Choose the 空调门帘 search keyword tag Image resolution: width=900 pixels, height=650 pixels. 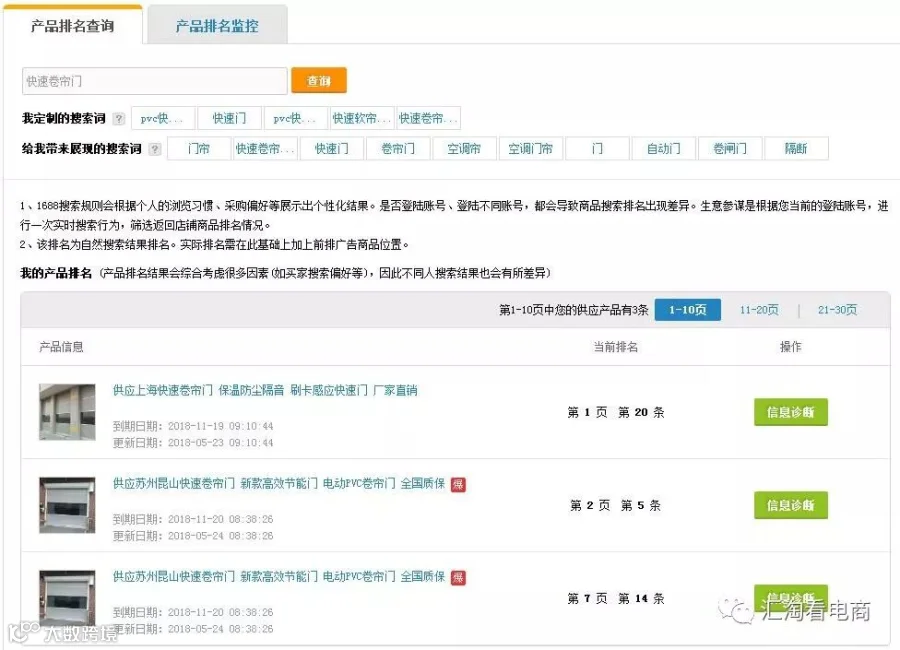(530, 149)
